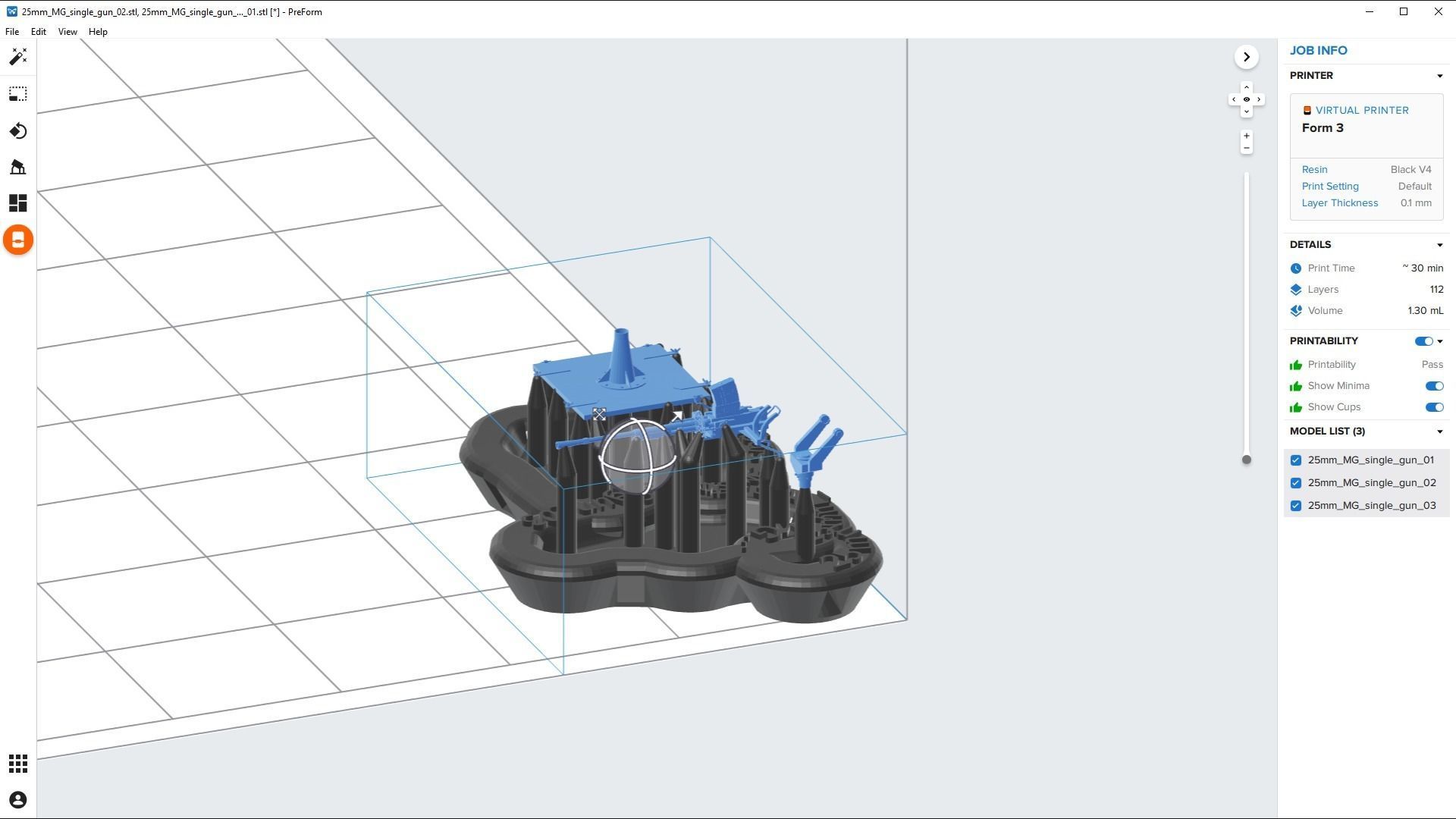Viewport: 1456px width, 819px height.
Task: Rotate view left with the left arrow
Action: pos(1234,99)
